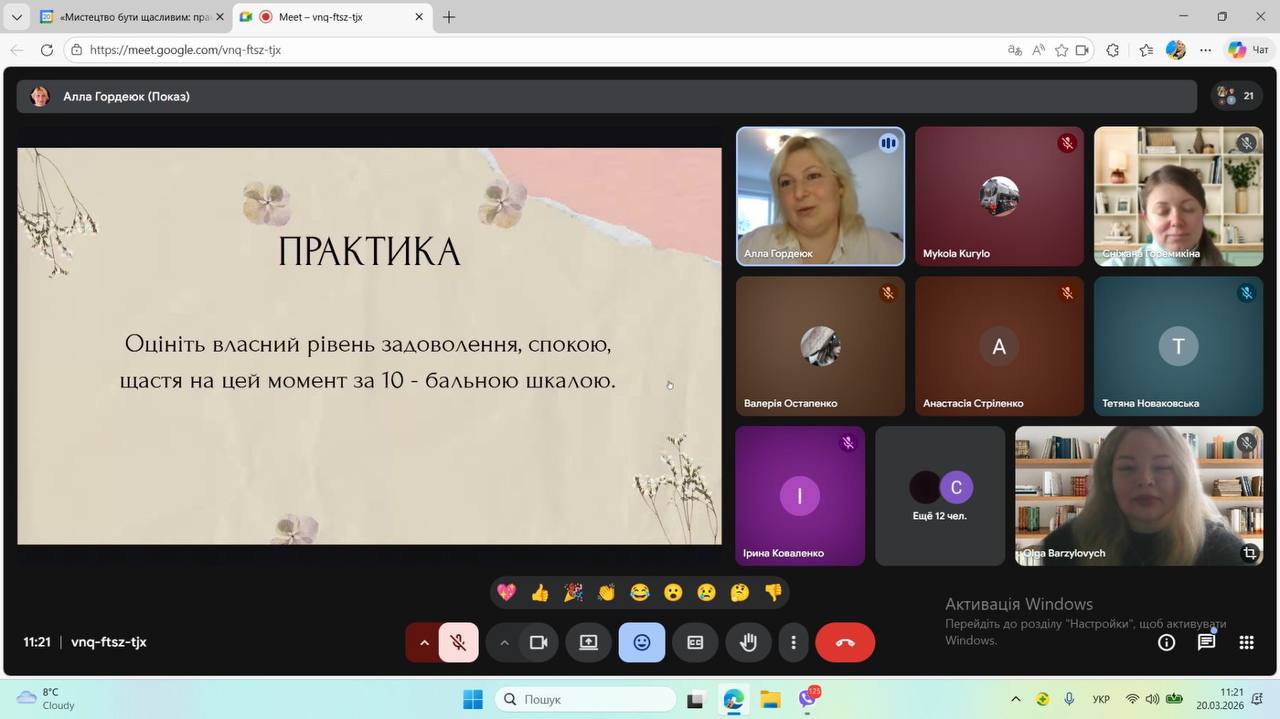Viewport: 1280px width, 719px height.
Task: Open the browser tab list dropdown
Action: coord(17,17)
